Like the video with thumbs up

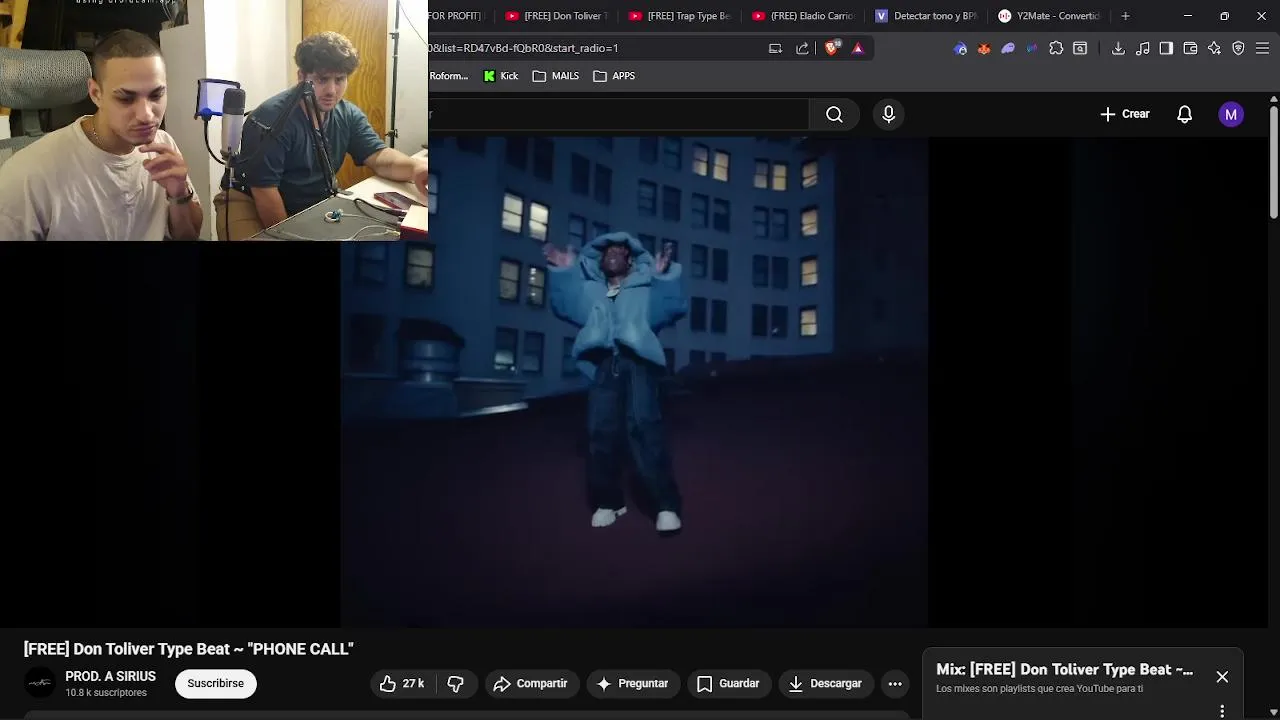[x=403, y=684]
